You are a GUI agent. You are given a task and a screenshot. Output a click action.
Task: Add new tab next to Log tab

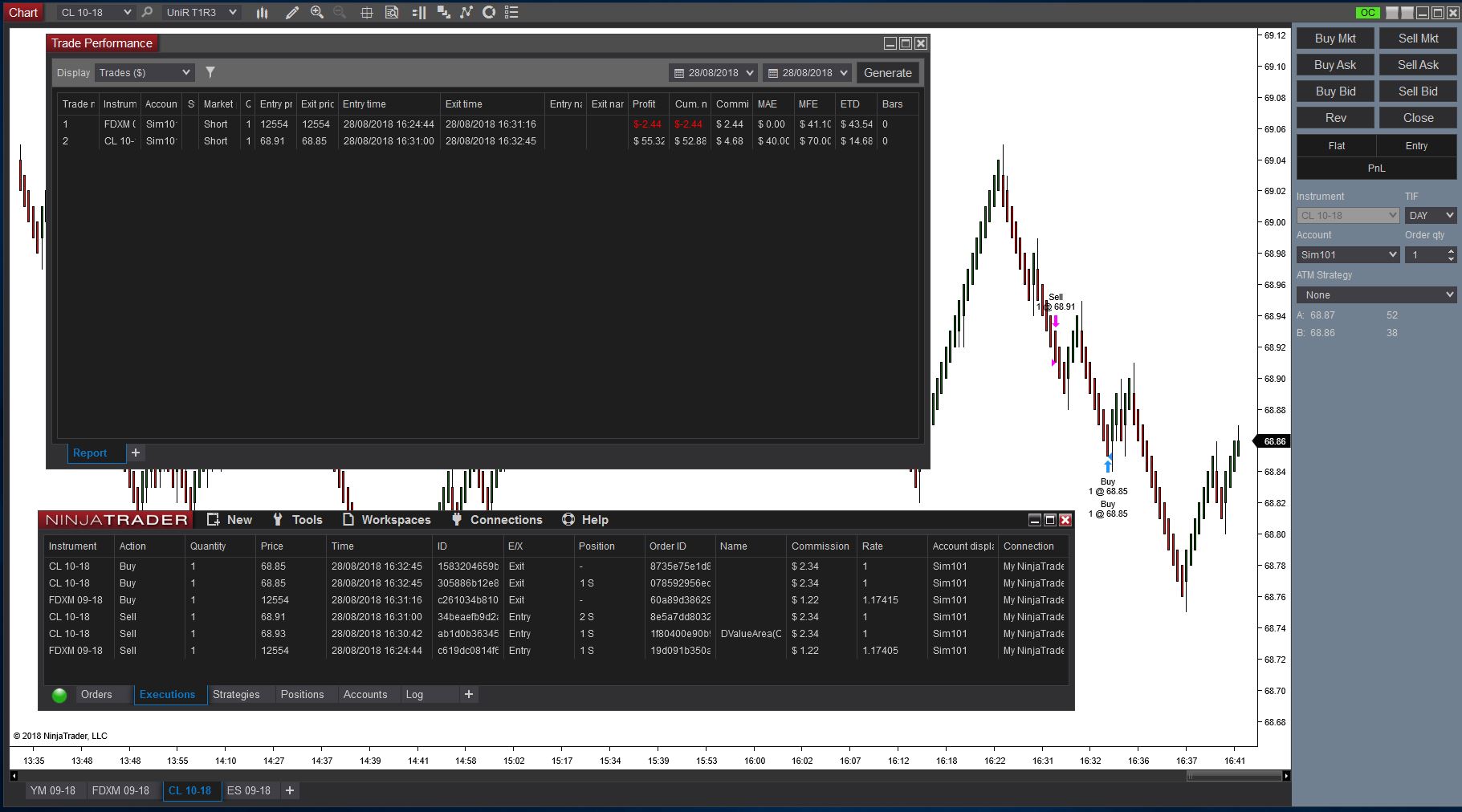click(x=469, y=695)
